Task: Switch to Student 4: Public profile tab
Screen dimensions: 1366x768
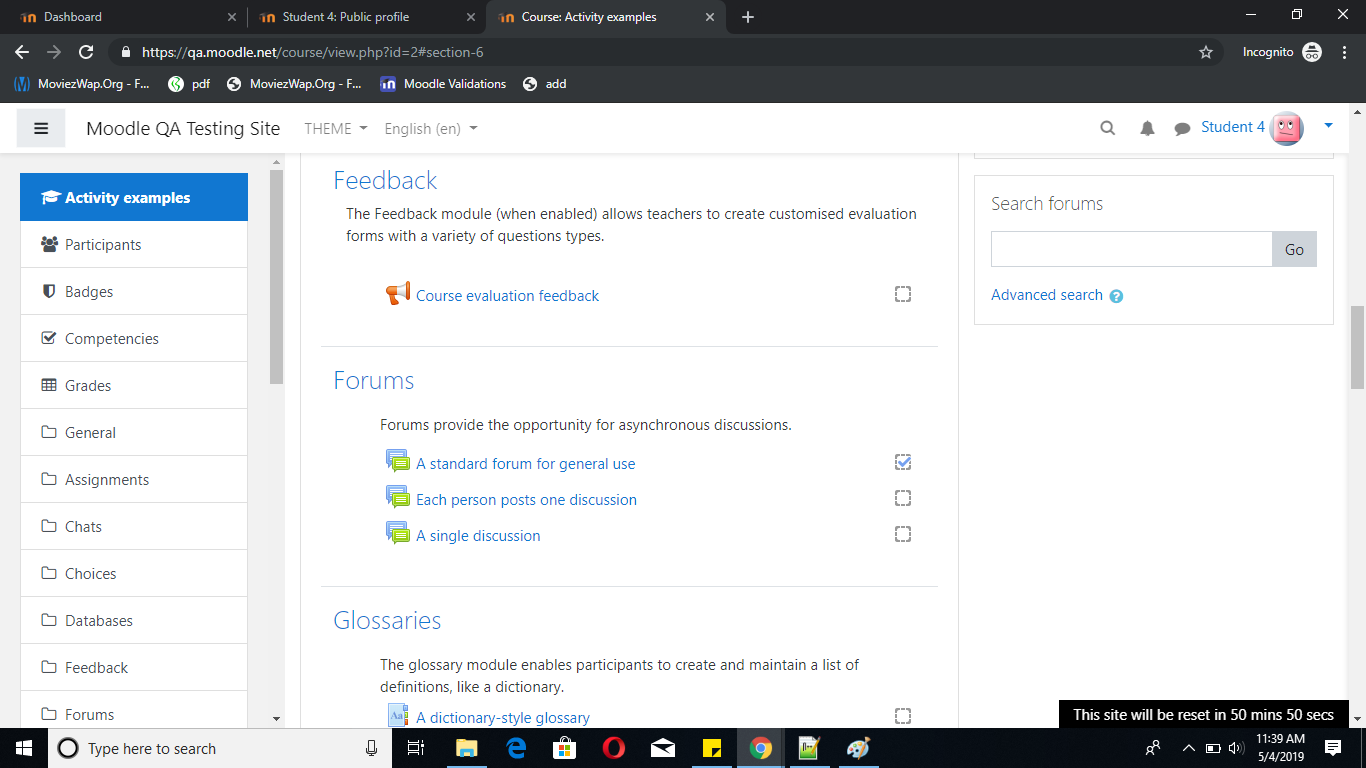Action: pyautogui.click(x=367, y=17)
